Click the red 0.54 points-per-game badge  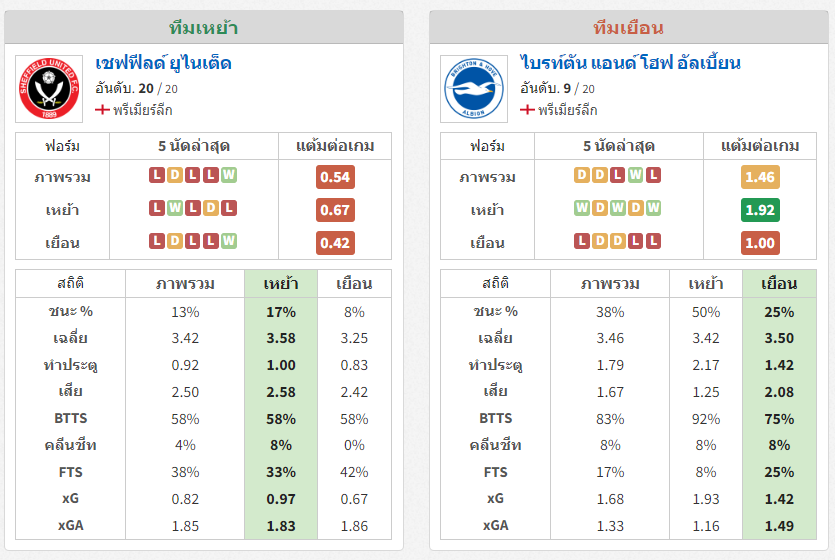point(335,177)
